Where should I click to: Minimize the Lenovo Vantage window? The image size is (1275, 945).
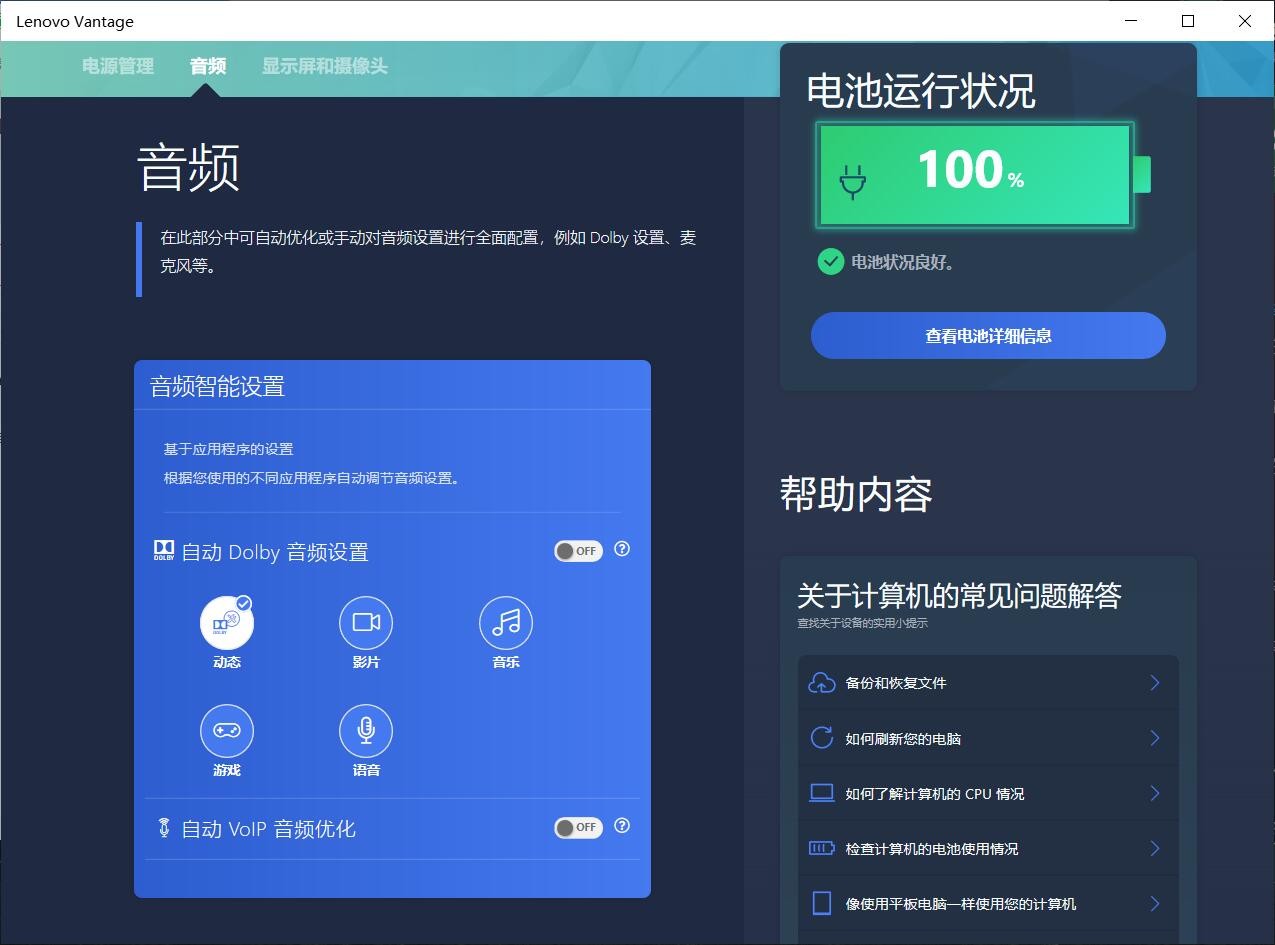1131,21
